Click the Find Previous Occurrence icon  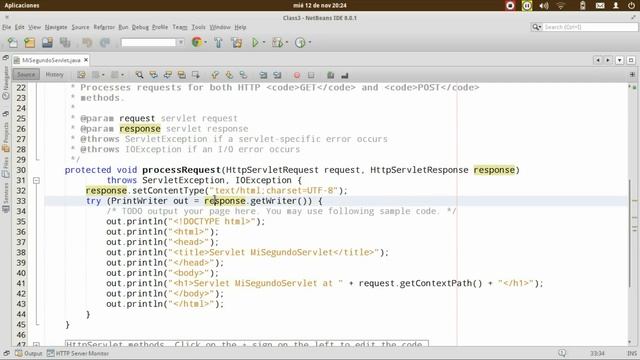click(x=153, y=75)
